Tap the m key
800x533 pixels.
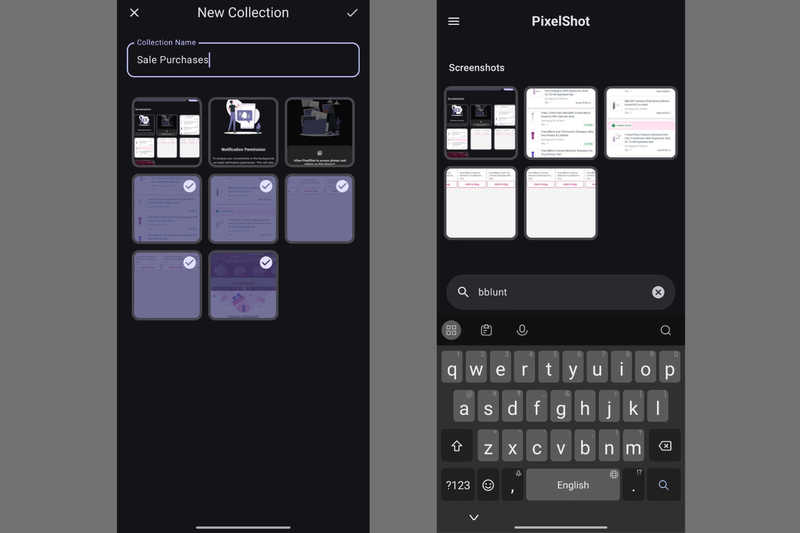[633, 446]
